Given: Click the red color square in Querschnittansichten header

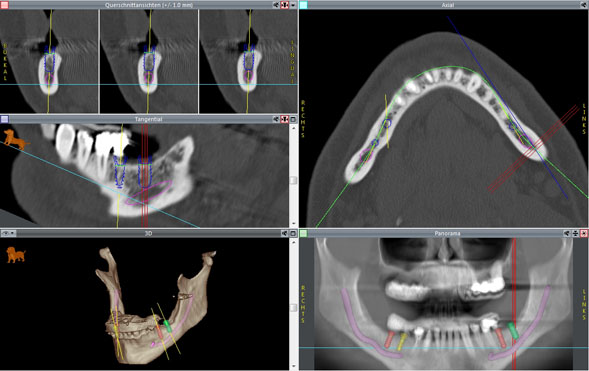Looking at the screenshot, I should click(4, 5).
